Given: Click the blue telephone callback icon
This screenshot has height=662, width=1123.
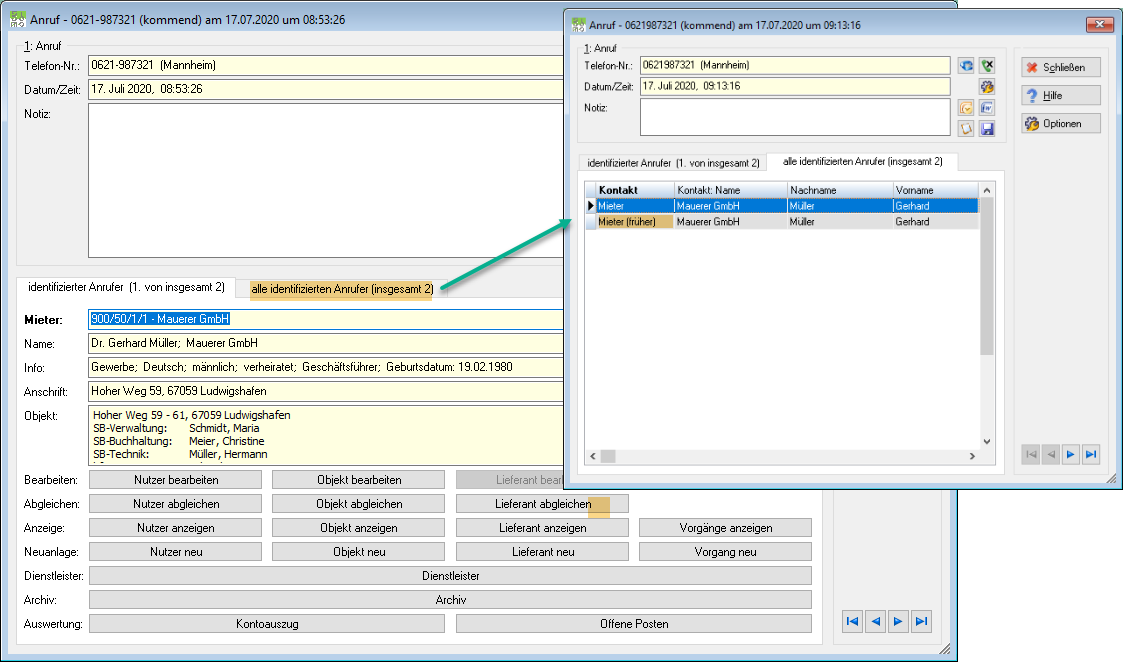Looking at the screenshot, I should click(x=966, y=66).
